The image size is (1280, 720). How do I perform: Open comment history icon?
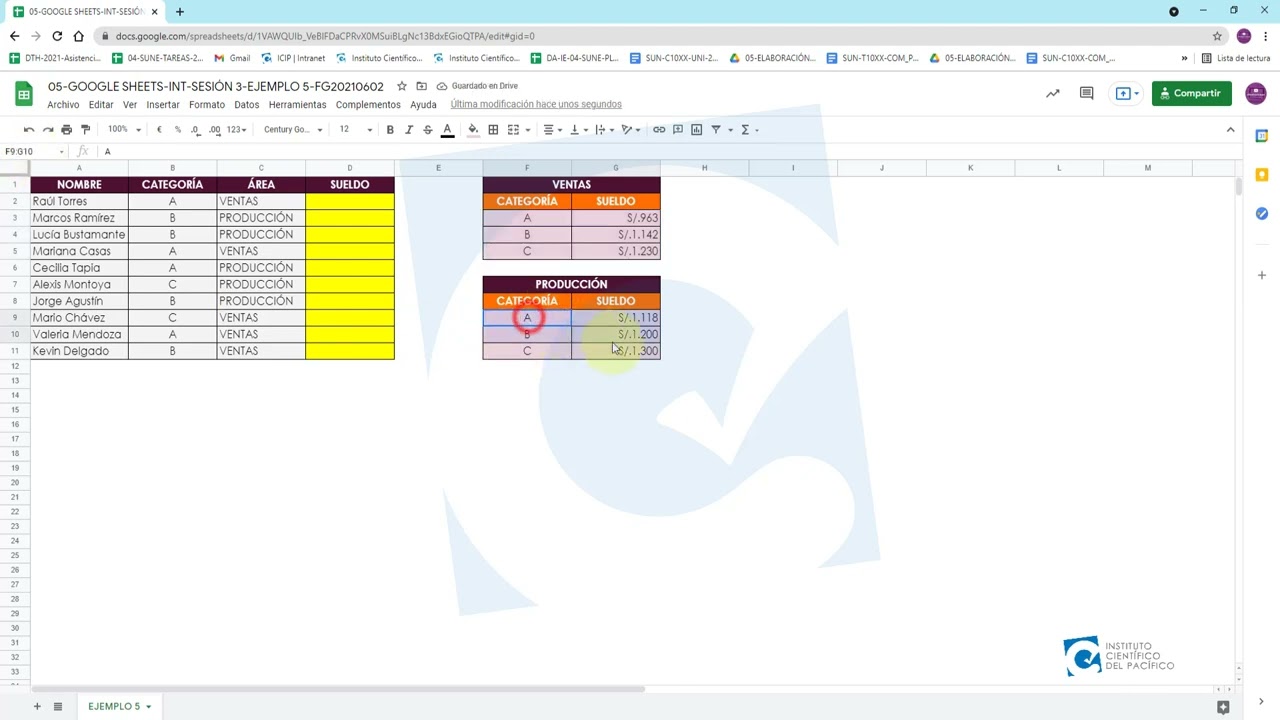1086,93
